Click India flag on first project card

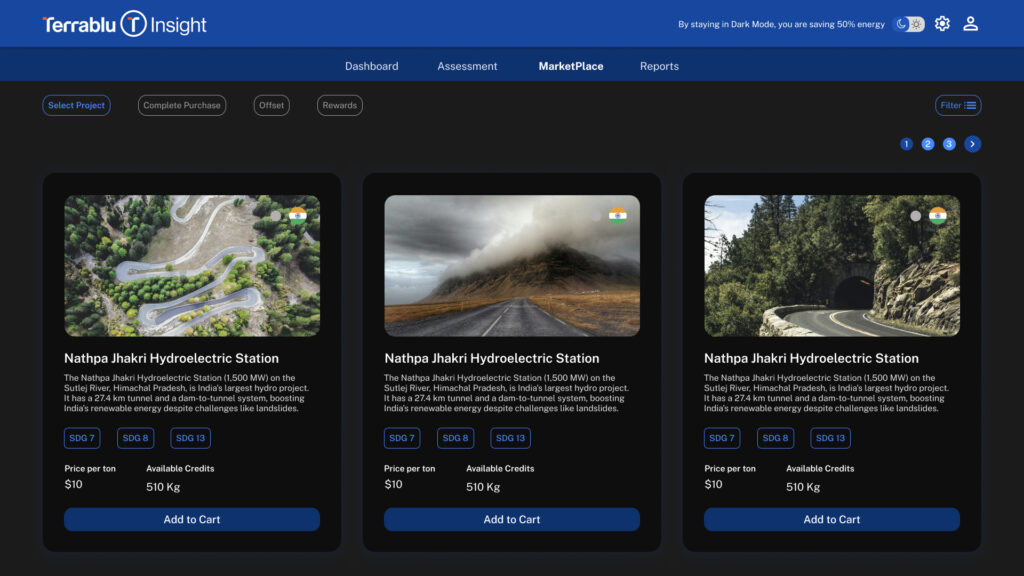(x=297, y=215)
